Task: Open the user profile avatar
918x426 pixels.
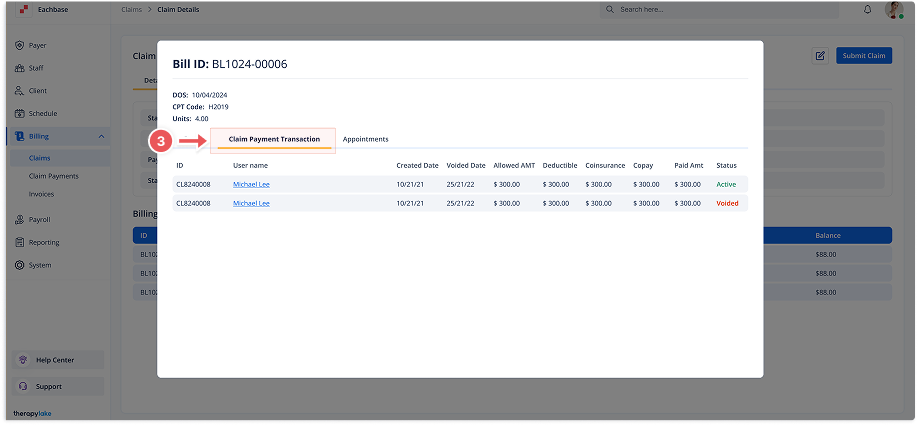Action: [893, 10]
